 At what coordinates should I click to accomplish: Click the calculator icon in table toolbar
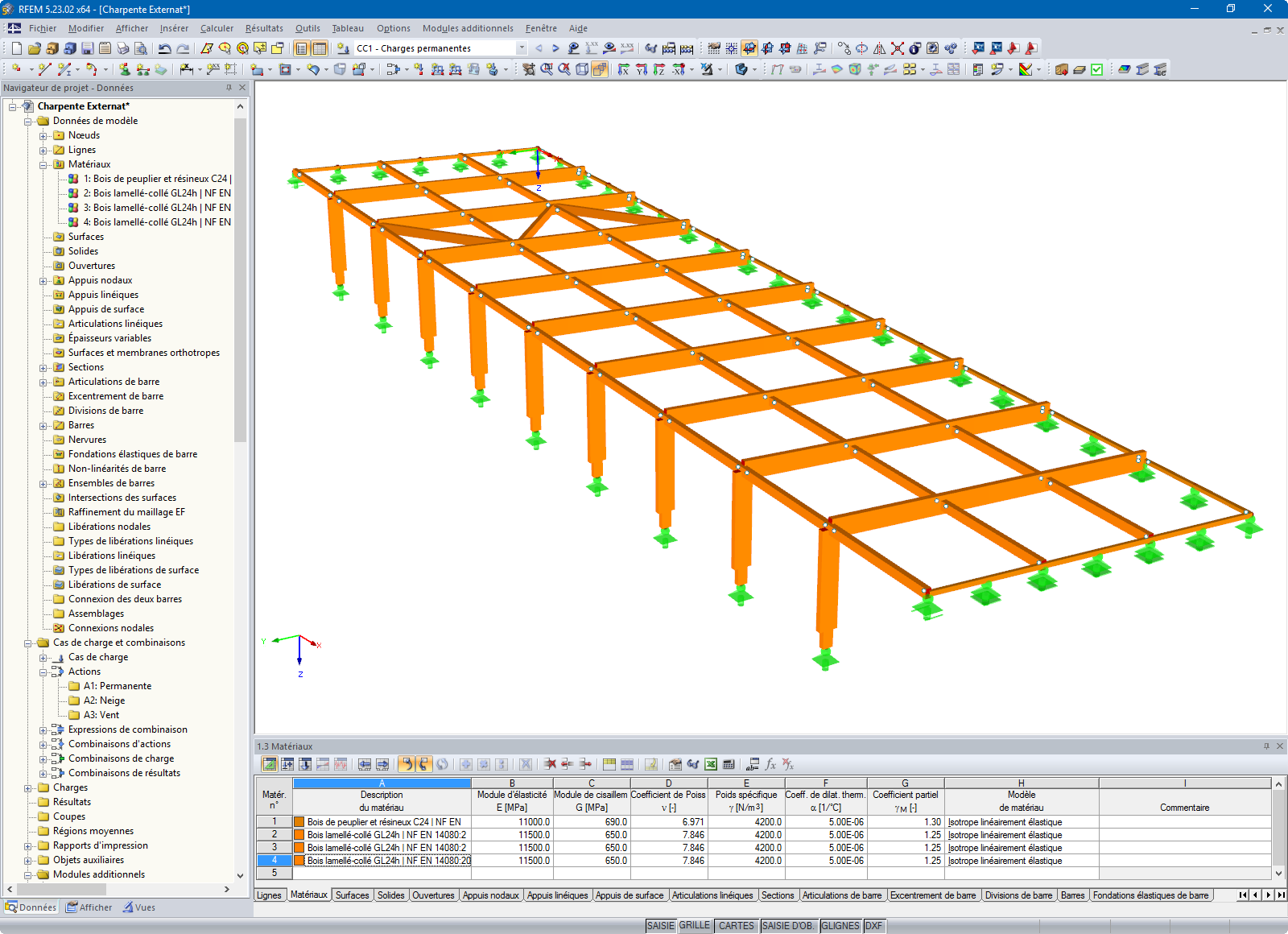(x=729, y=764)
